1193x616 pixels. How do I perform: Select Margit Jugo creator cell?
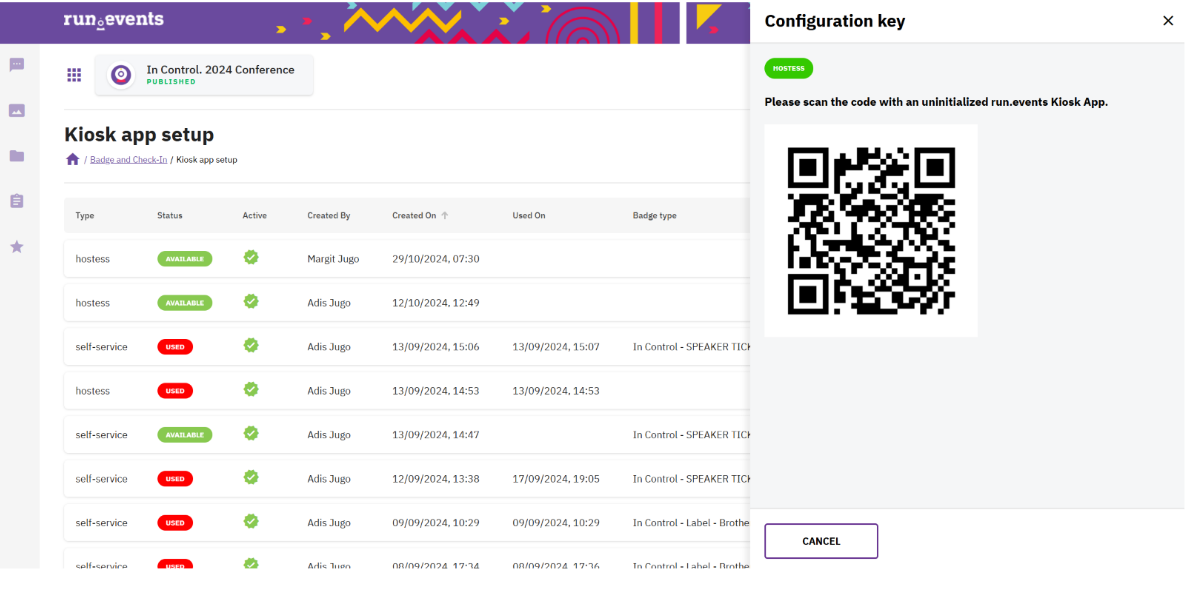333,259
